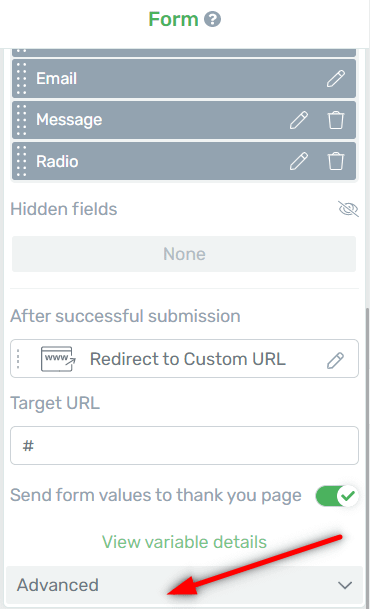The height and width of the screenshot is (609, 370).
Task: Toggle hidden fields eye icon
Action: point(348,209)
